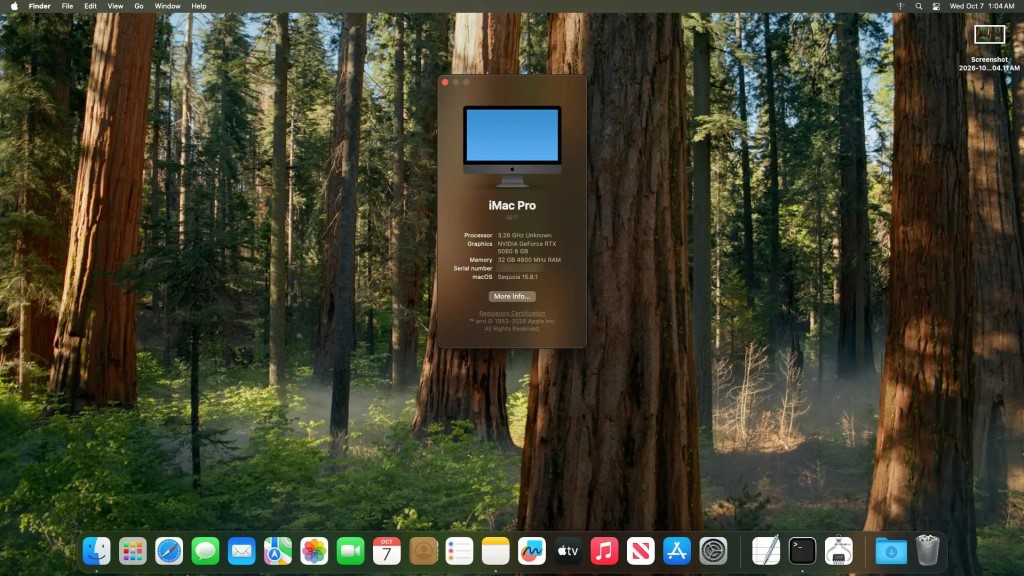1024x576 pixels.
Task: Open Contacts app in the Dock
Action: click(423, 551)
